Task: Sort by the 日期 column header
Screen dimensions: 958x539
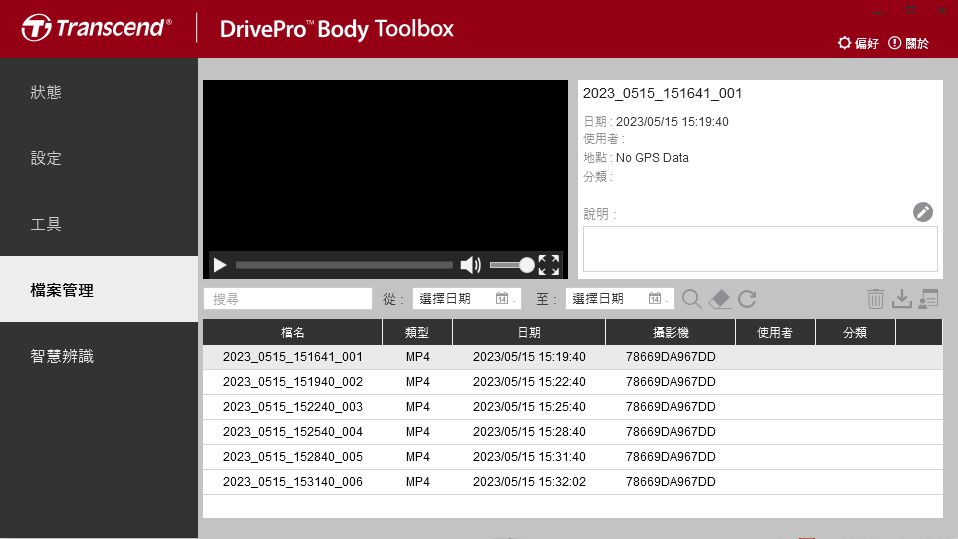Action: pos(529,332)
